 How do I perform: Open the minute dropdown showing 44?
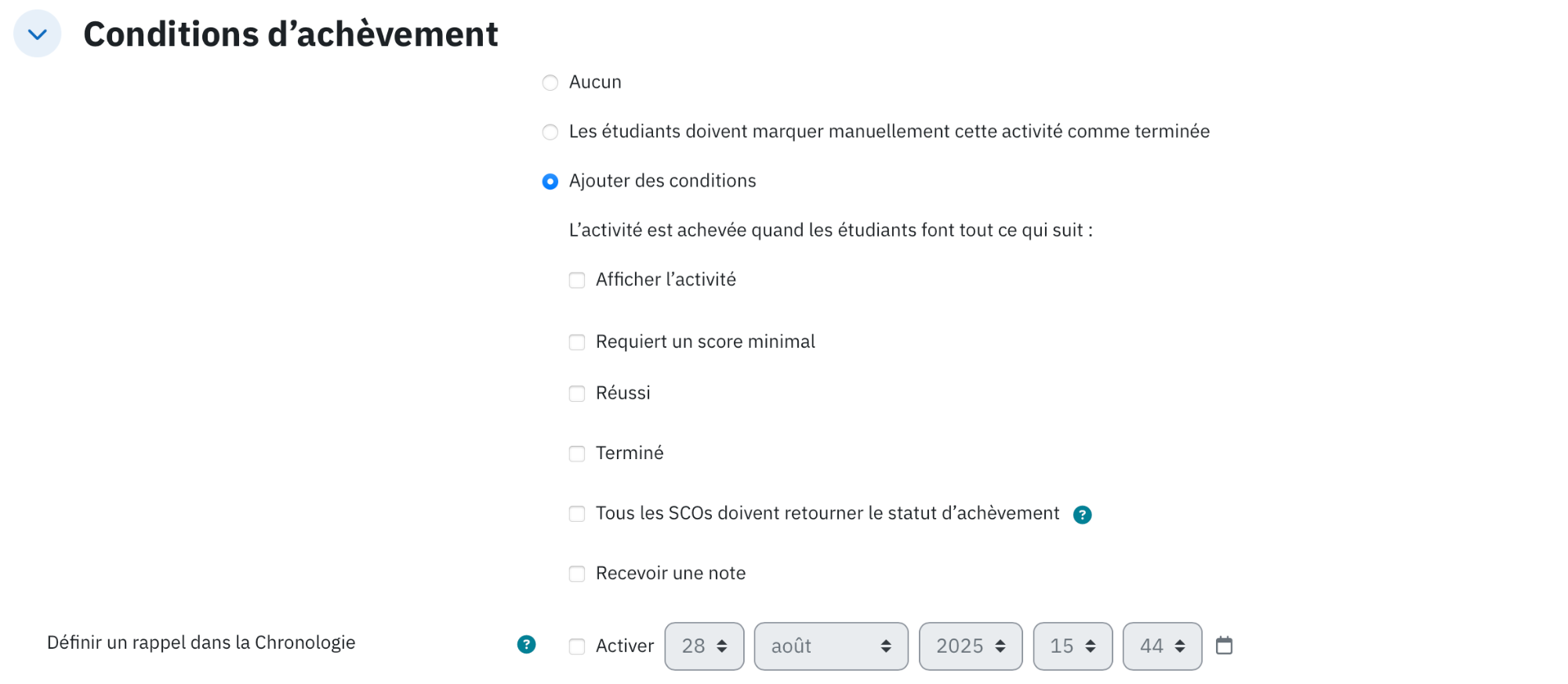coord(1162,646)
